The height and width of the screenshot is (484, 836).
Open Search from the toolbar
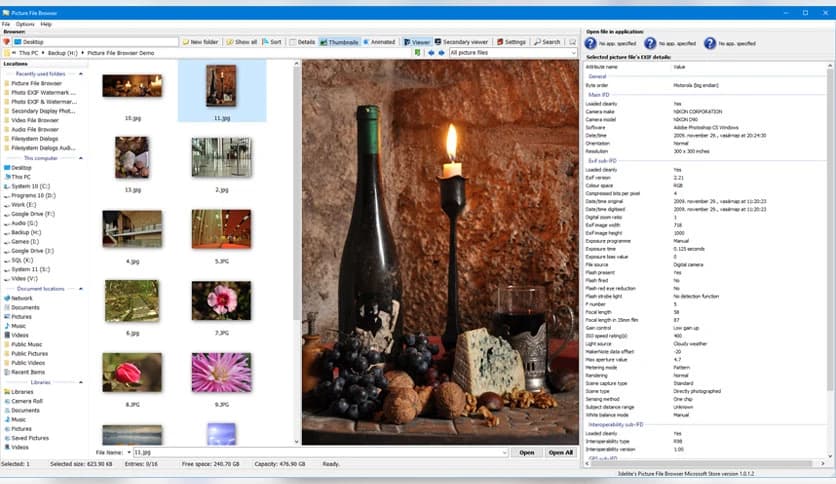547,42
